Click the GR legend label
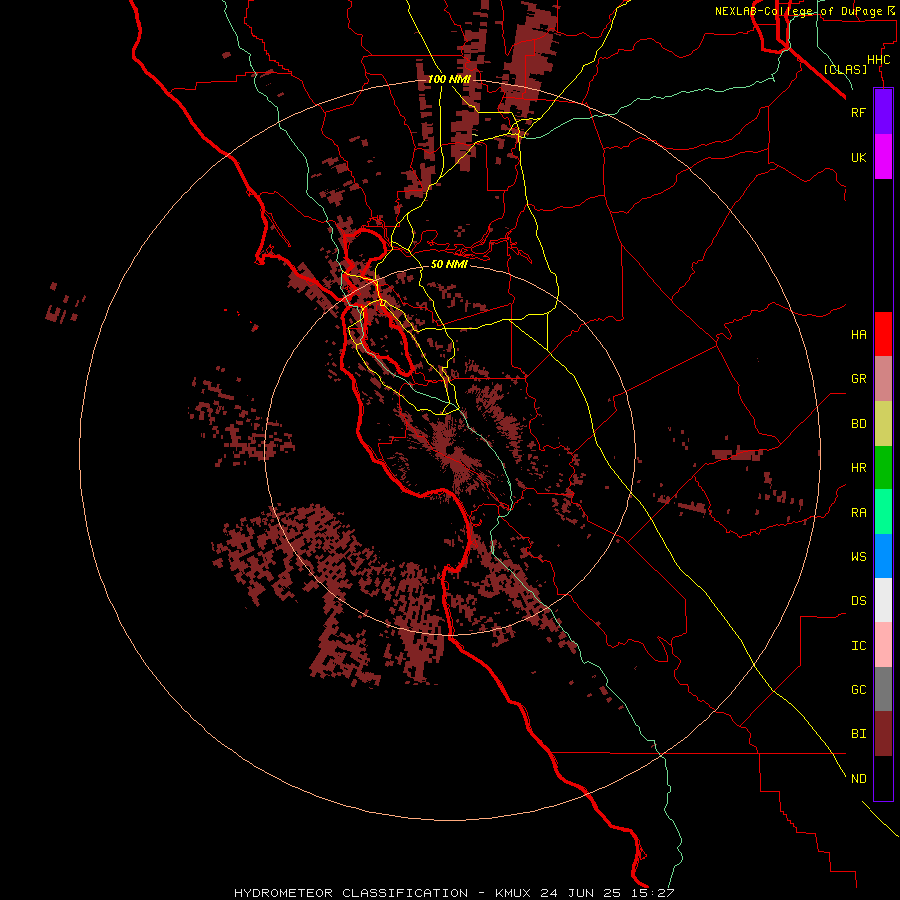Image resolution: width=900 pixels, height=900 pixels. [x=858, y=379]
